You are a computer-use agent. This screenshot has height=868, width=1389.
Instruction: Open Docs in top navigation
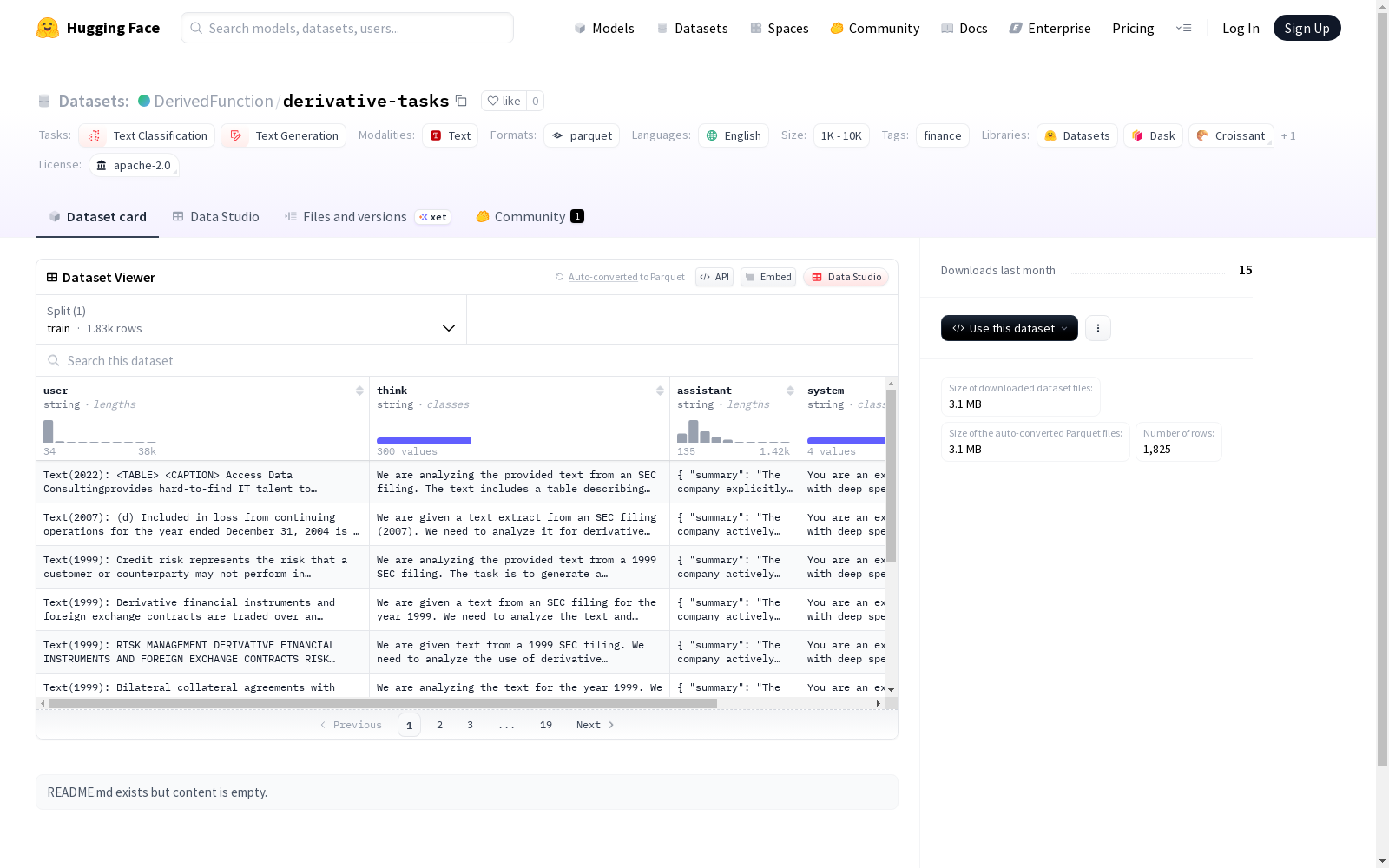[x=964, y=28]
